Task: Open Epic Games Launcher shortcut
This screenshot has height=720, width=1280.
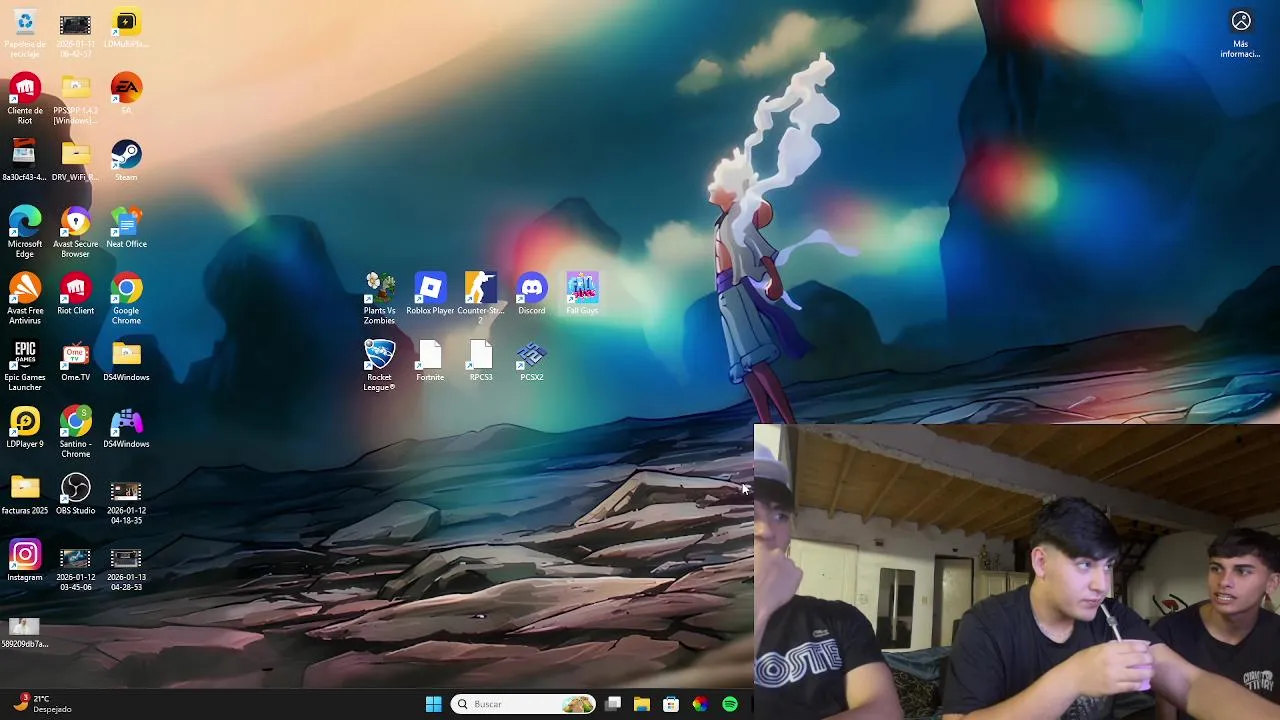Action: [x=25, y=365]
